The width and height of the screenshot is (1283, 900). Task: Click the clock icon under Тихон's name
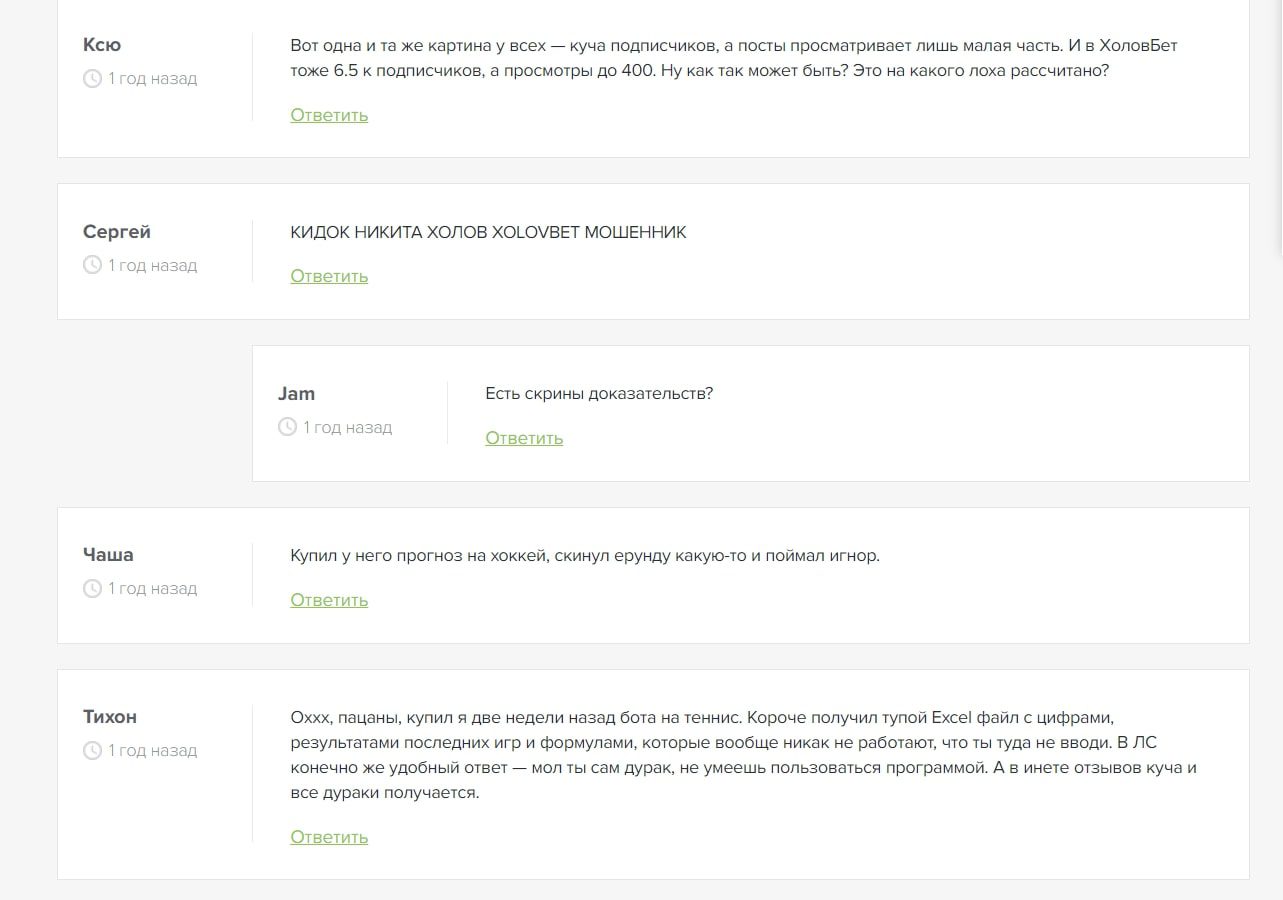pos(92,750)
